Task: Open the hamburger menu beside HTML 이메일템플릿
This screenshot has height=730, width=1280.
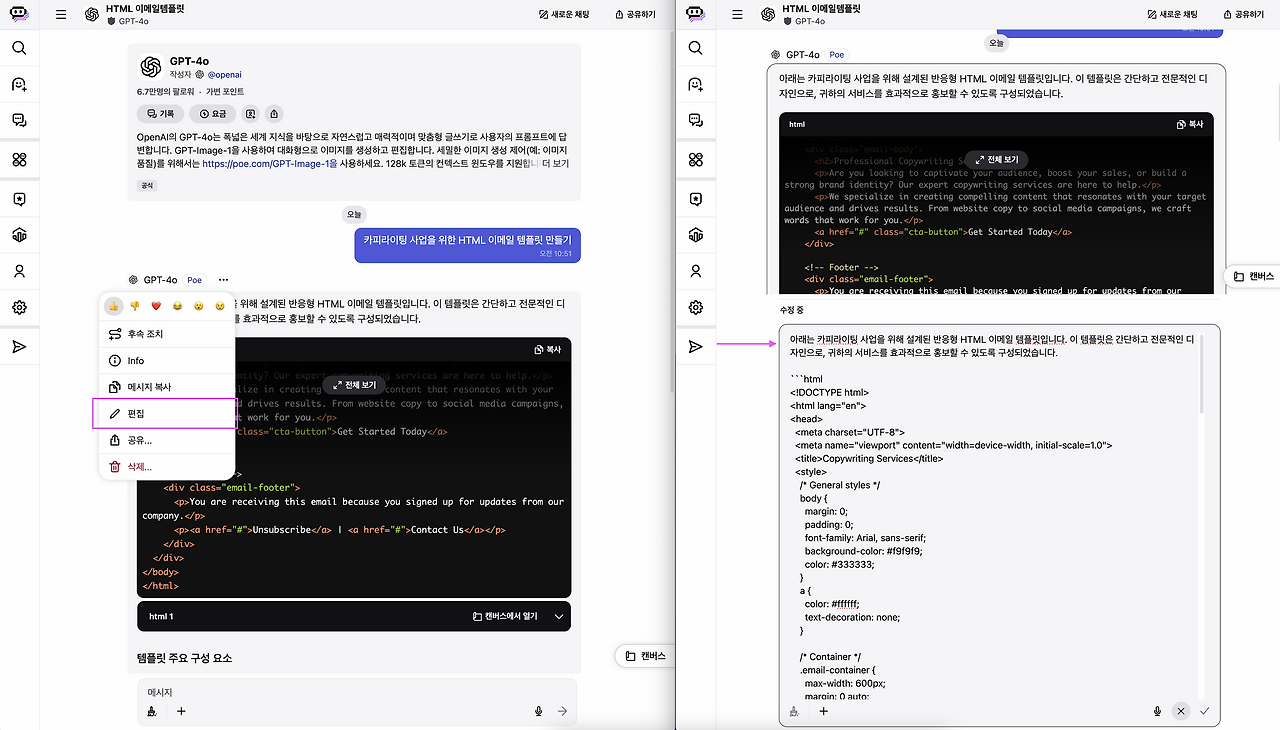Action: (x=61, y=15)
